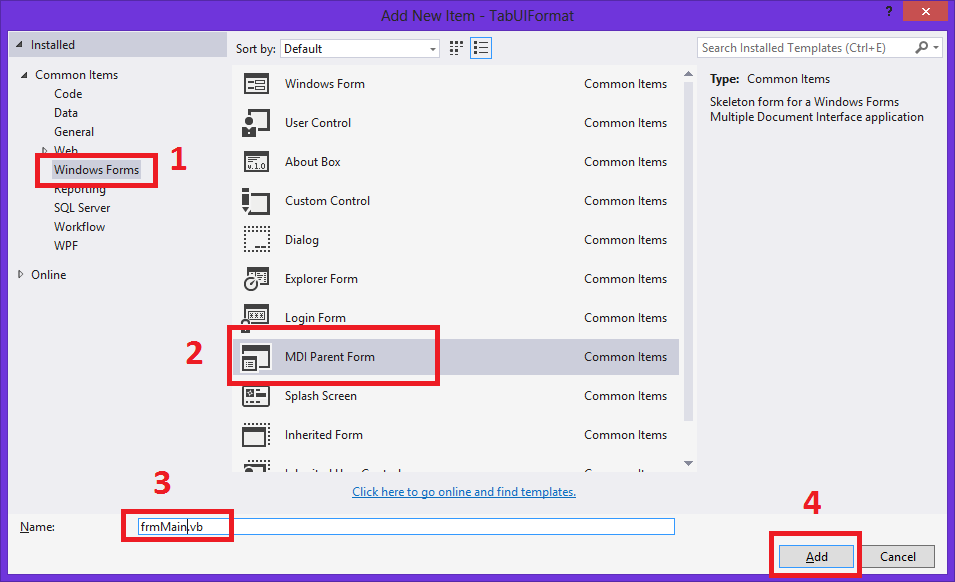955x582 pixels.
Task: Select the General category
Action: pyautogui.click(x=74, y=131)
